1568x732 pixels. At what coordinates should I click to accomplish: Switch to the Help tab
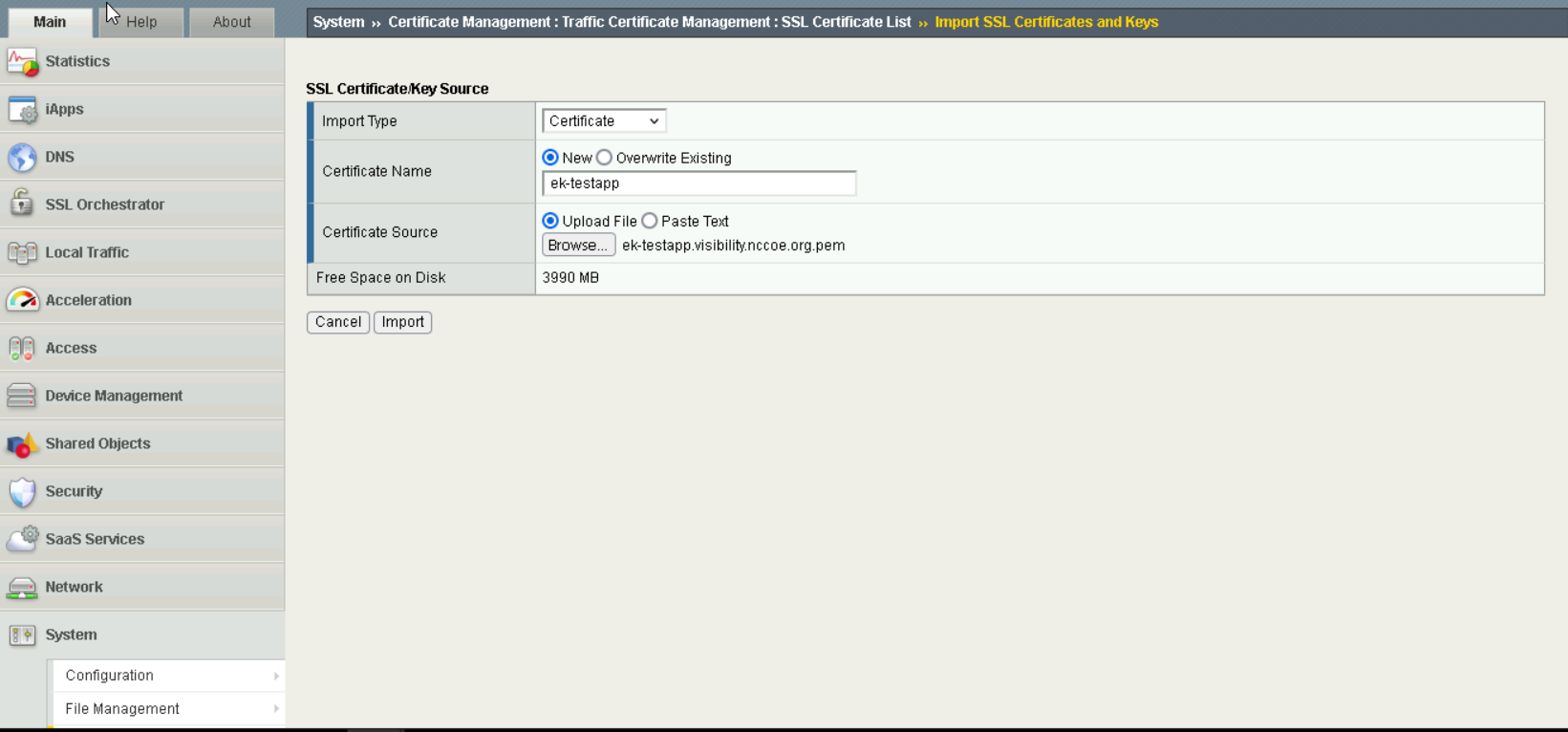pyautogui.click(x=141, y=22)
